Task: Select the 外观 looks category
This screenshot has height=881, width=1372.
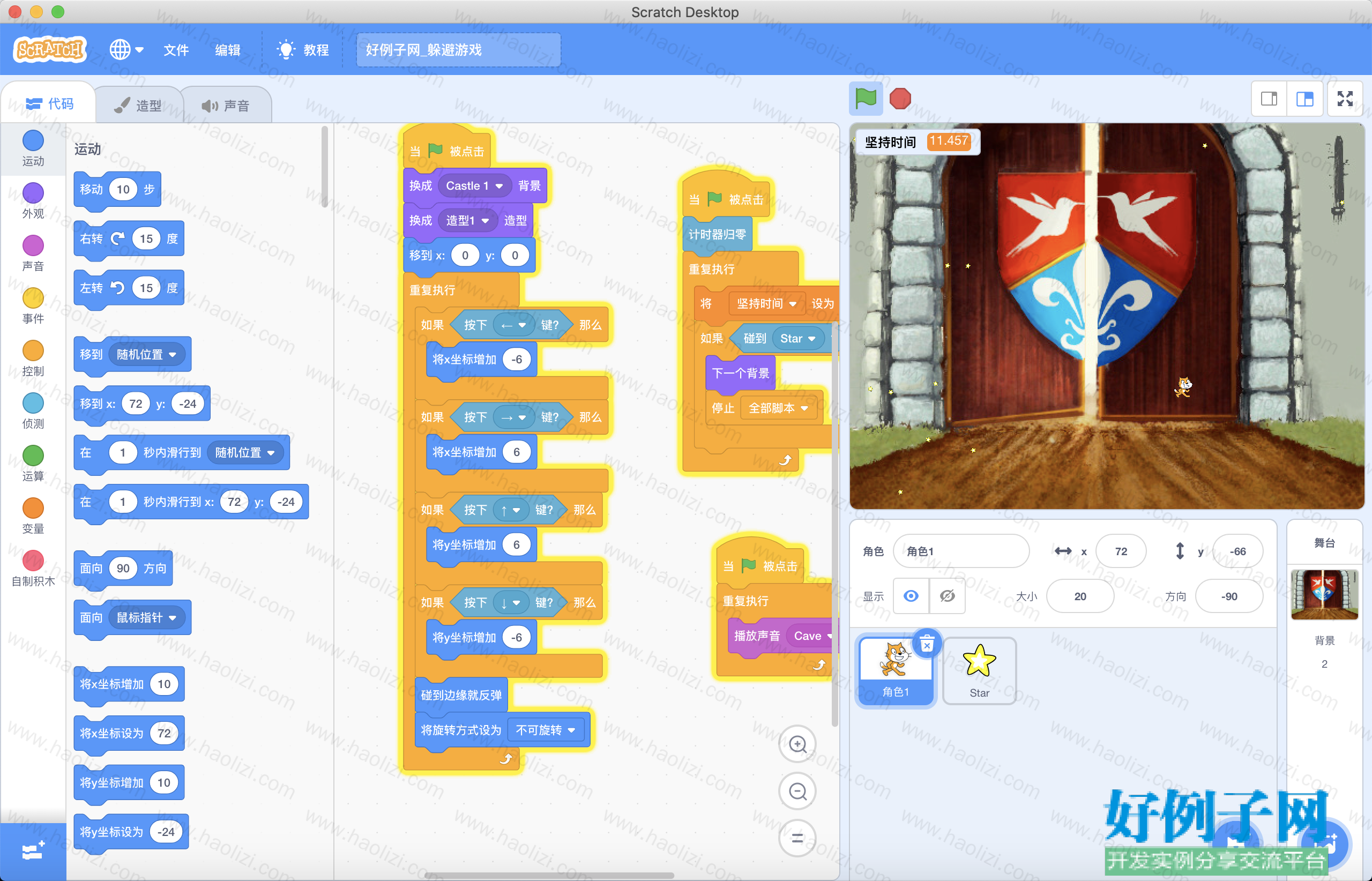Action: click(33, 201)
